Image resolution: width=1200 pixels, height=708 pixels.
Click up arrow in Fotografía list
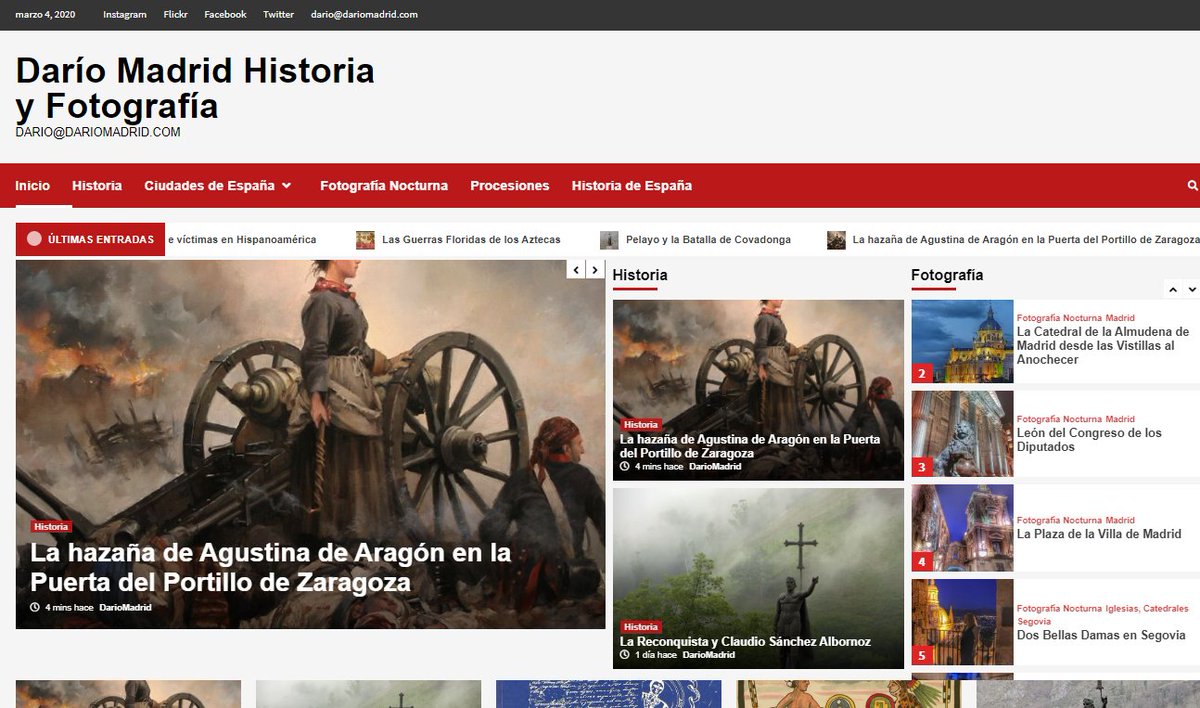(1173, 289)
